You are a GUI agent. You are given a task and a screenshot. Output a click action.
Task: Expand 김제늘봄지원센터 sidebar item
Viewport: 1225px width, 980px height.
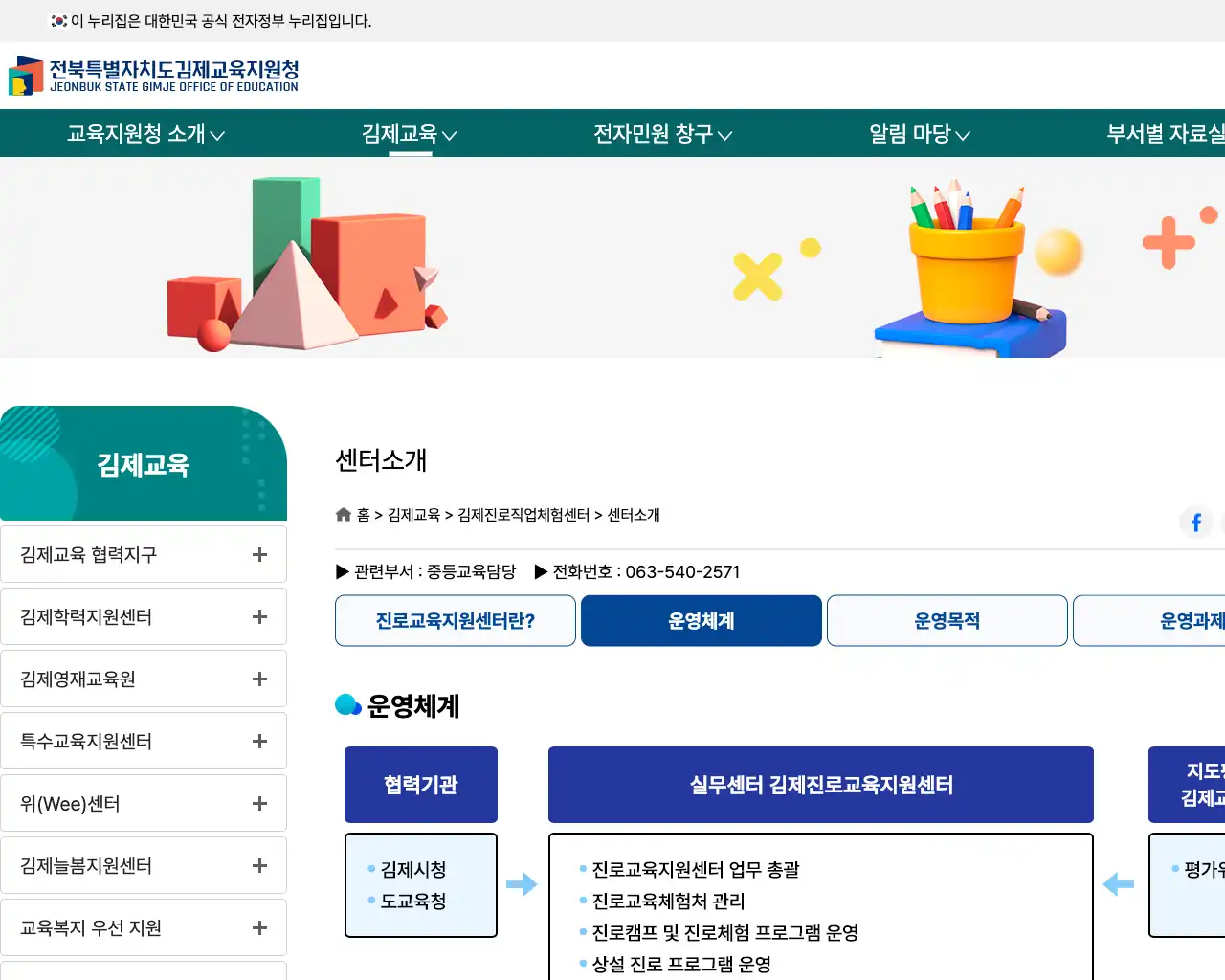259,866
